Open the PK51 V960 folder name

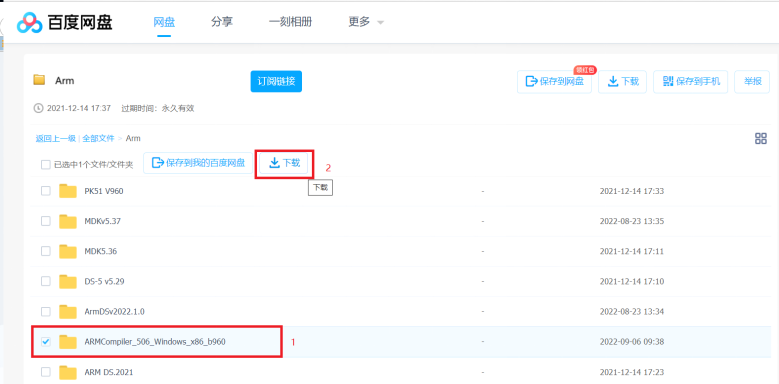tap(104, 191)
